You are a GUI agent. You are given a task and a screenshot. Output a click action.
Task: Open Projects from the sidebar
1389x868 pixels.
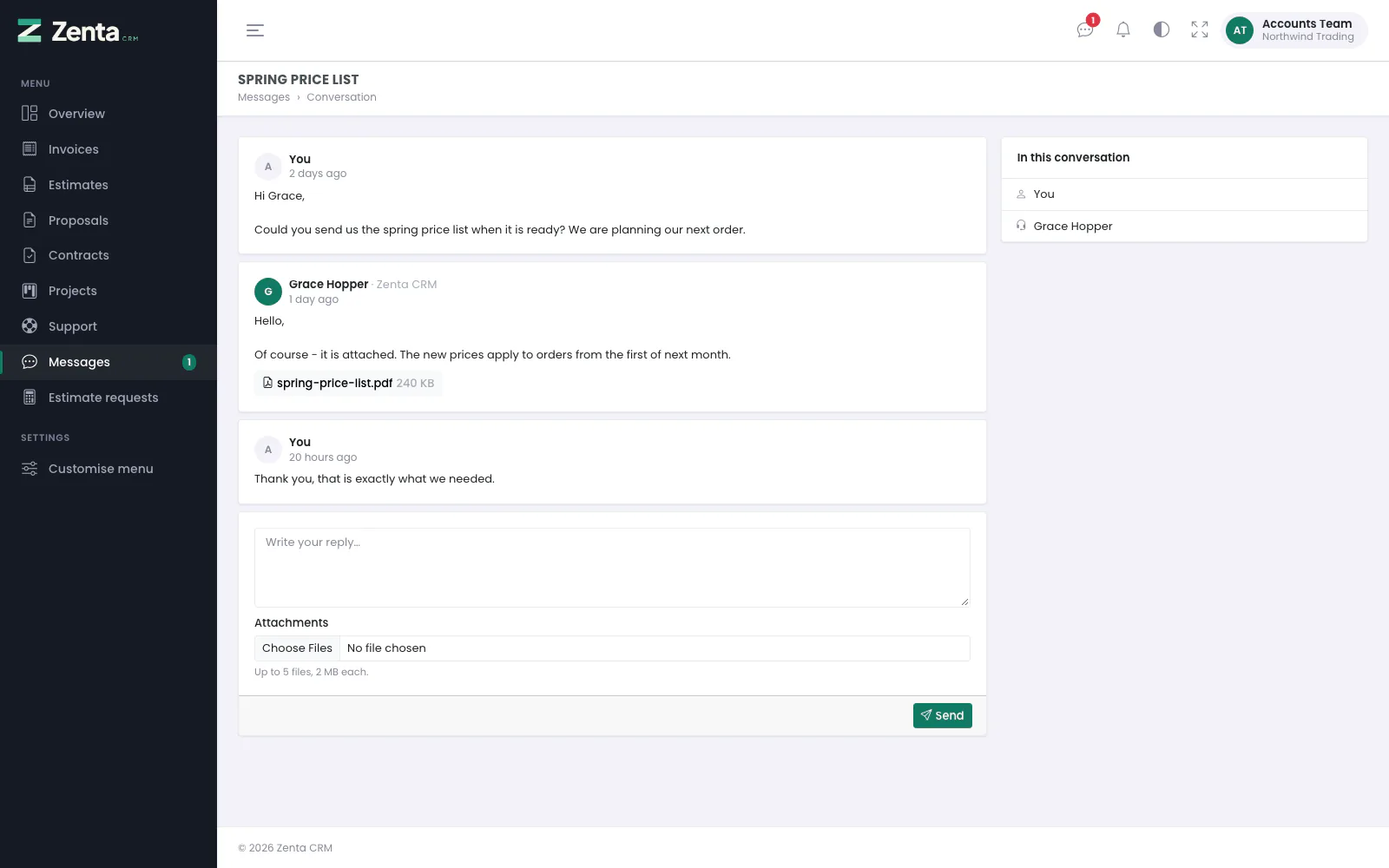[109, 291]
